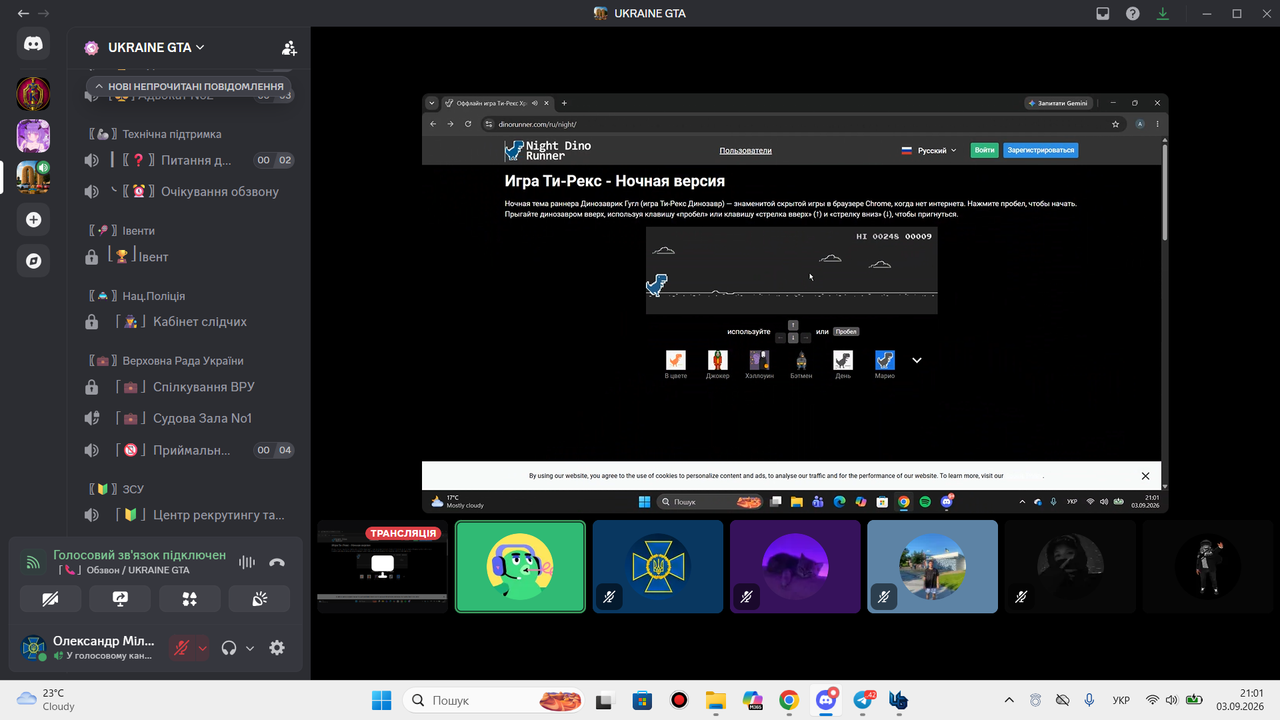The height and width of the screenshot is (720, 1280).
Task: Open taskbar microphone status icon
Action: (x=1089, y=700)
